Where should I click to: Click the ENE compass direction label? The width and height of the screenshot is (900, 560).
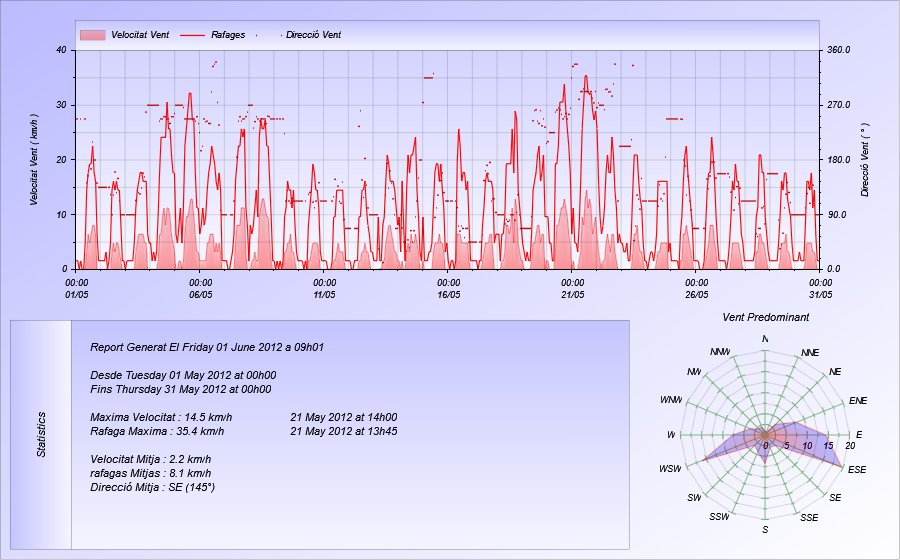click(857, 400)
